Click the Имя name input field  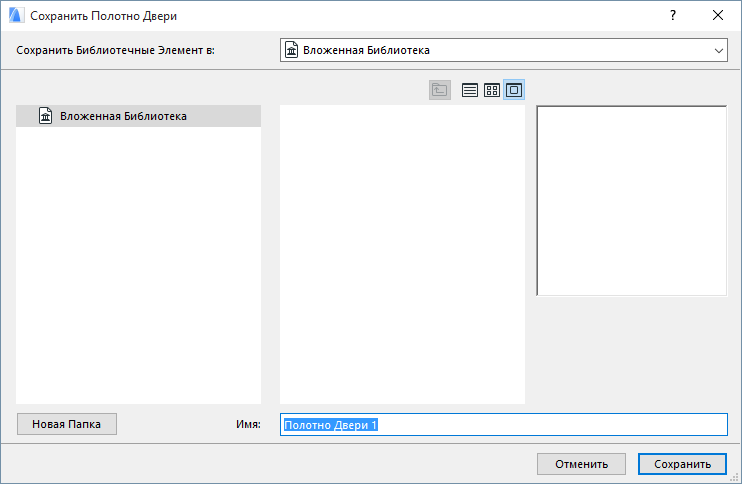coord(504,424)
